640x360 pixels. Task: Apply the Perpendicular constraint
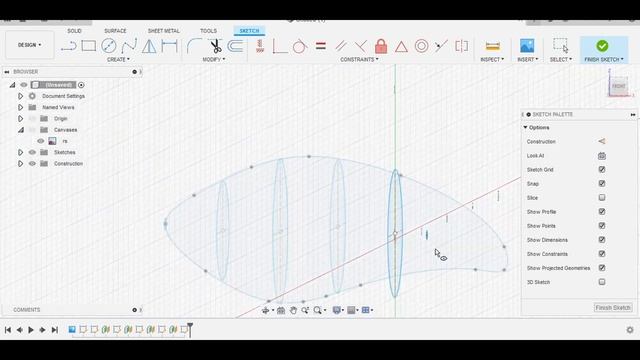coord(361,46)
